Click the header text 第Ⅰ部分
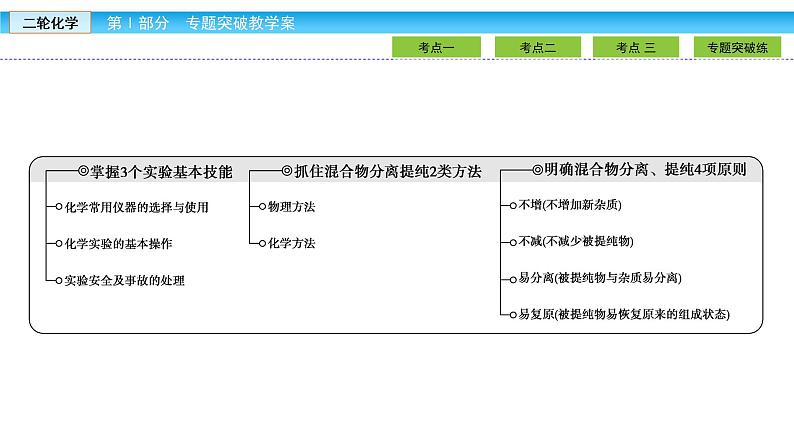 pyautogui.click(x=138, y=23)
